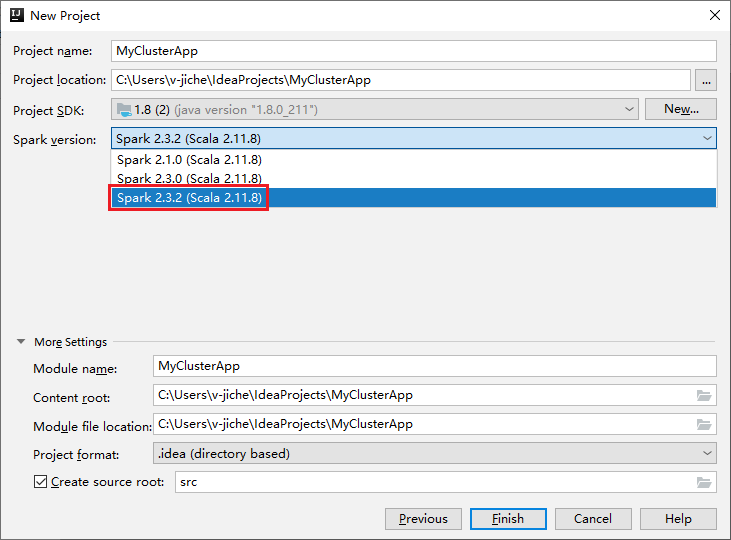Click the Project name field
The height and width of the screenshot is (540, 731).
pyautogui.click(x=414, y=51)
